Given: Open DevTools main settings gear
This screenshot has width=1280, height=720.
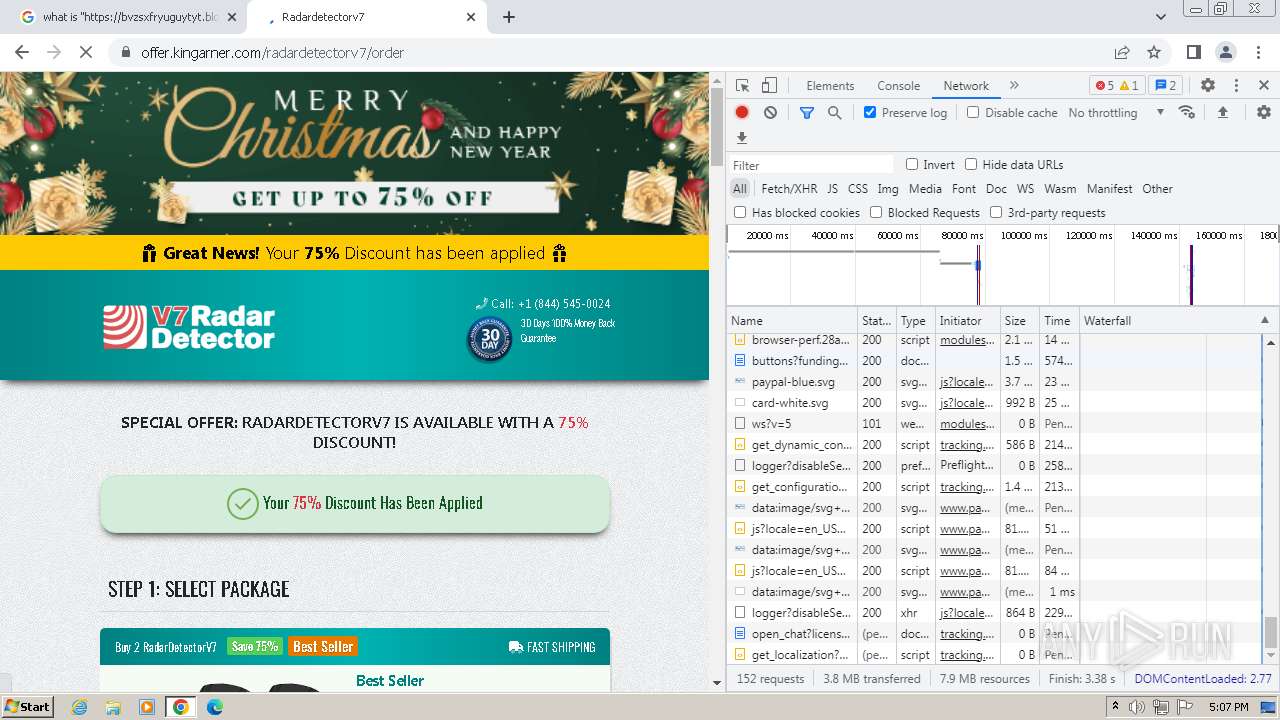Looking at the screenshot, I should click(1208, 86).
